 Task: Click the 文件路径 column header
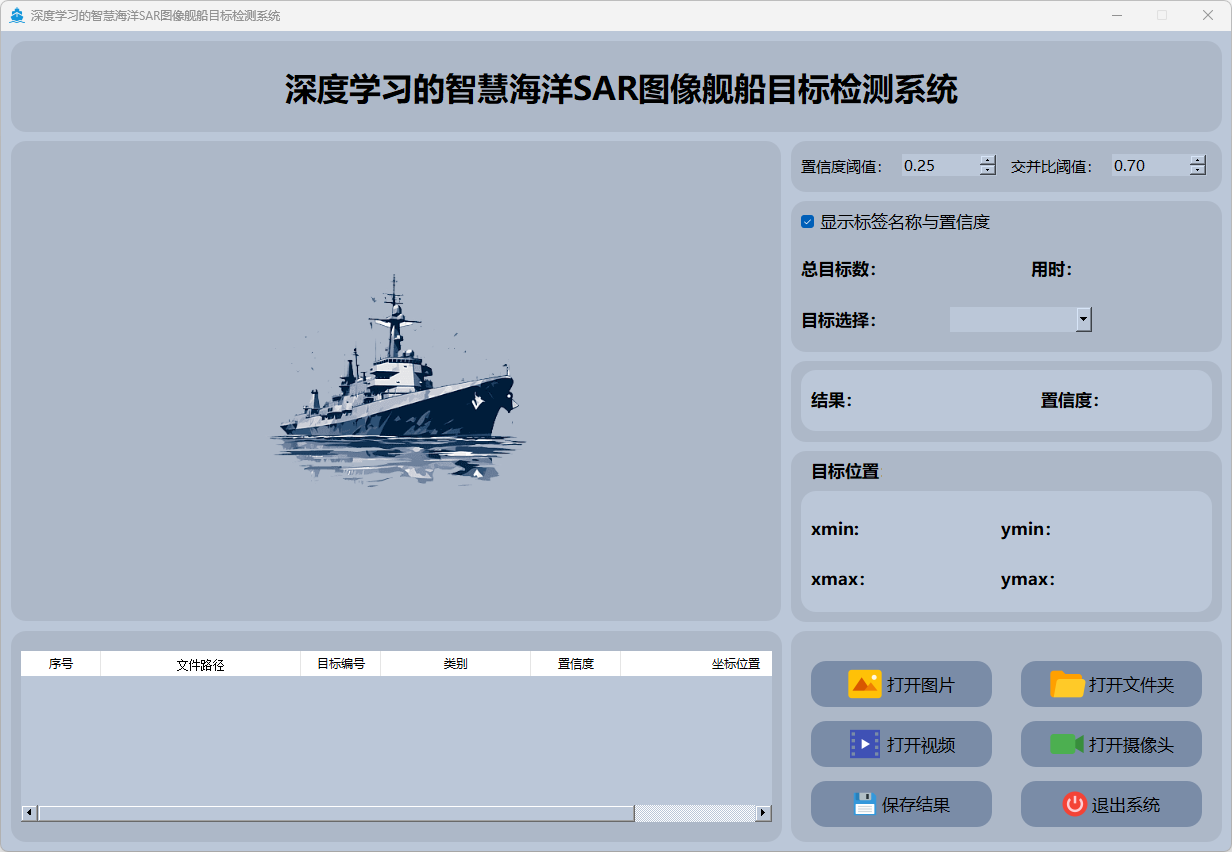200,664
